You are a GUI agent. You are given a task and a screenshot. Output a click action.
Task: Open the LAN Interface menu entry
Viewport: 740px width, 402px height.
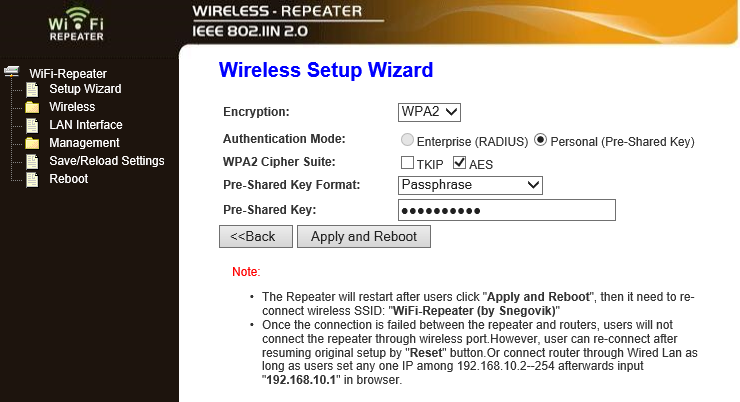[x=86, y=125]
